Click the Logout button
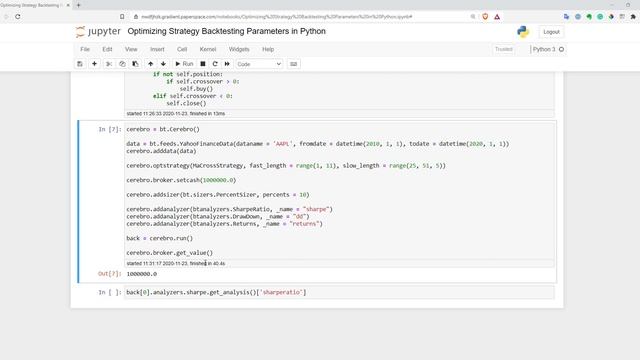The height and width of the screenshot is (360, 640). [551, 32]
